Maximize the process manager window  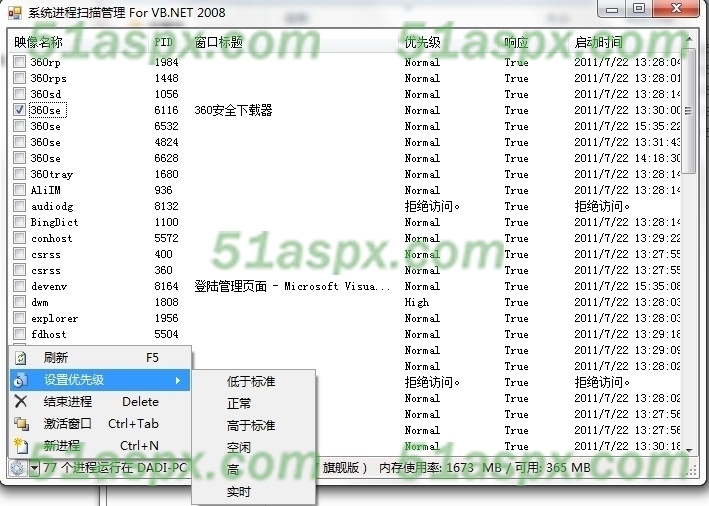pyautogui.click(x=639, y=9)
